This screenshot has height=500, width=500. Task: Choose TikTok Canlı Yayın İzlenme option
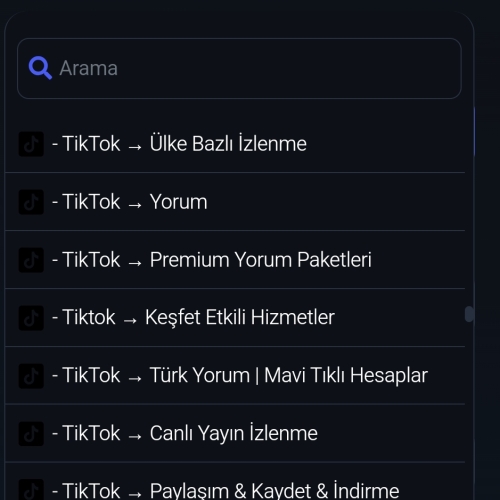[x=235, y=433]
